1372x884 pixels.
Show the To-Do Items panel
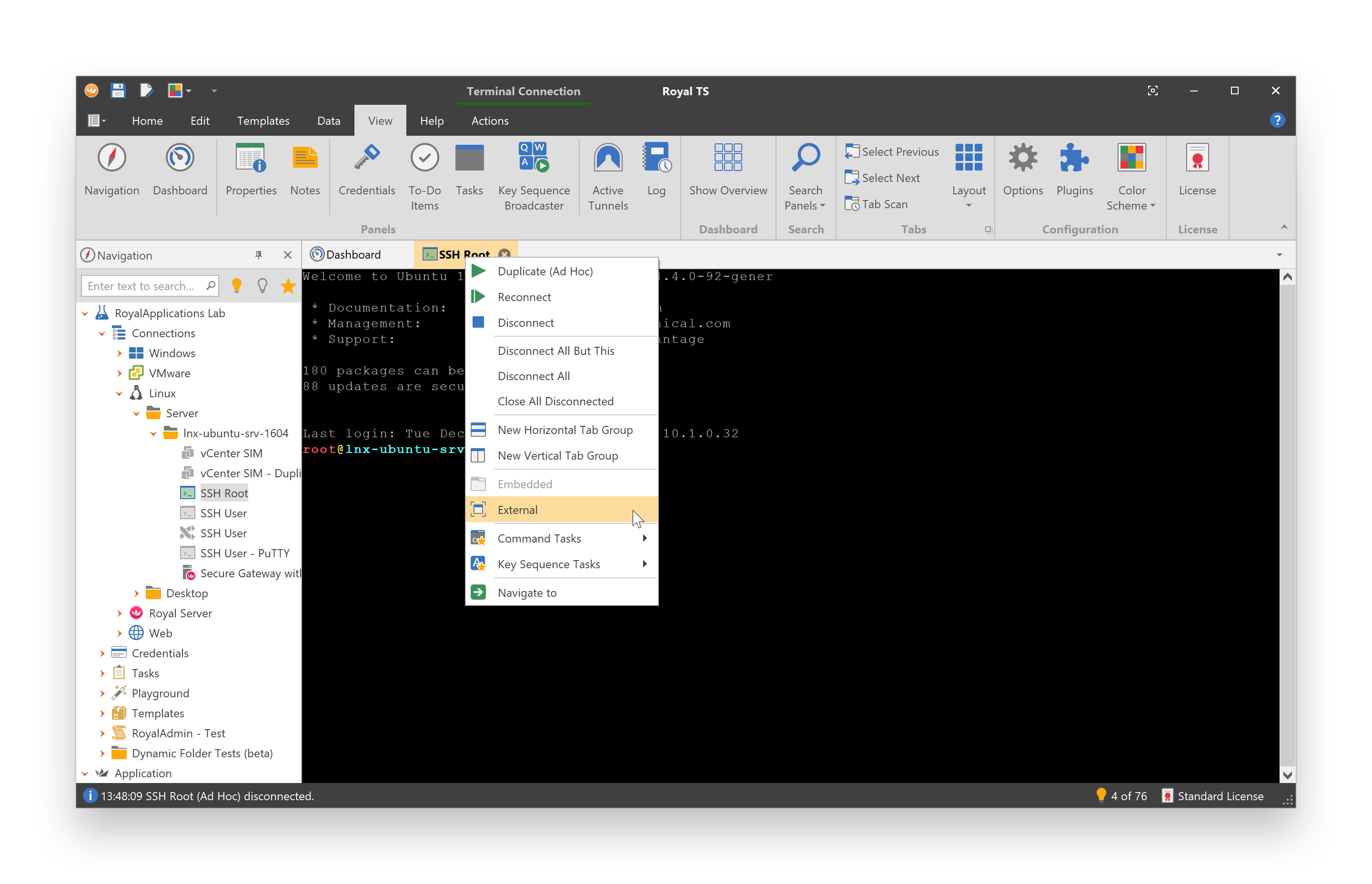click(424, 177)
